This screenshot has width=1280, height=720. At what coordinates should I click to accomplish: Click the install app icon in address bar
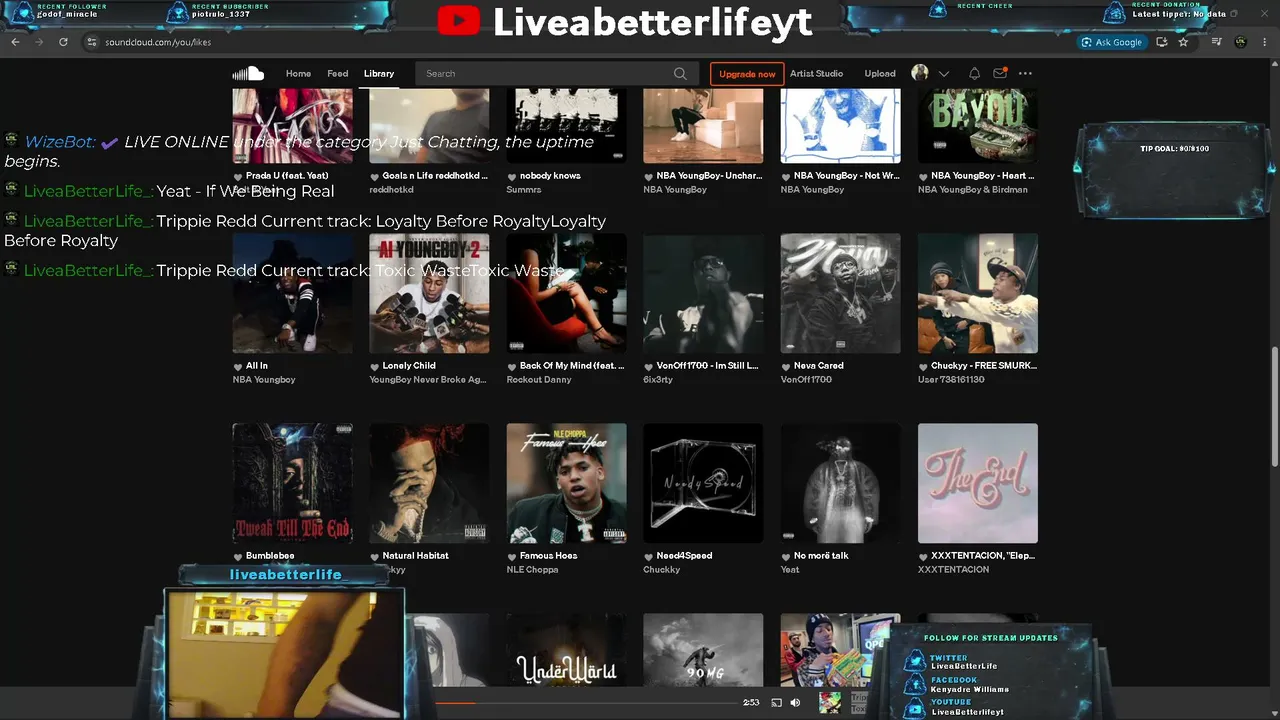point(1162,42)
